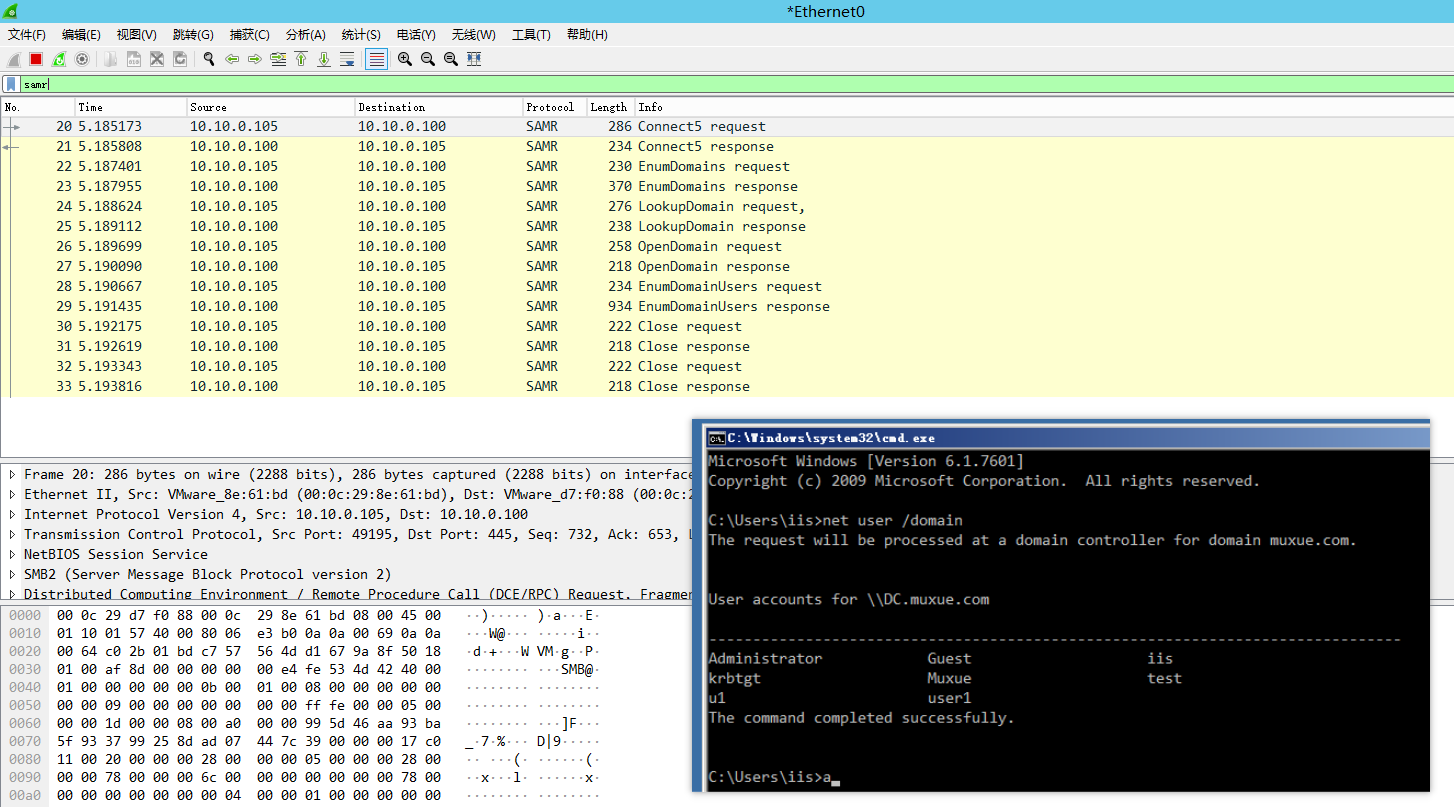The height and width of the screenshot is (807, 1454).
Task: Jump to the first packet
Action: pos(301,59)
